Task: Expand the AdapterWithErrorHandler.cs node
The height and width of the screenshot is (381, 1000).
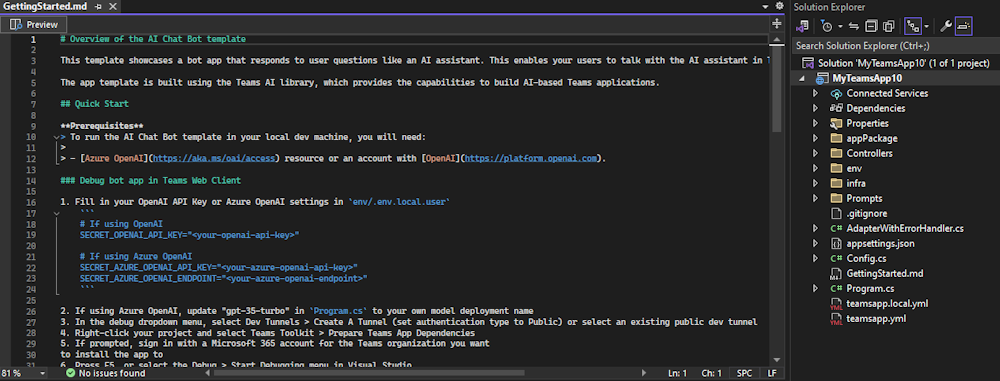Action: pos(815,228)
